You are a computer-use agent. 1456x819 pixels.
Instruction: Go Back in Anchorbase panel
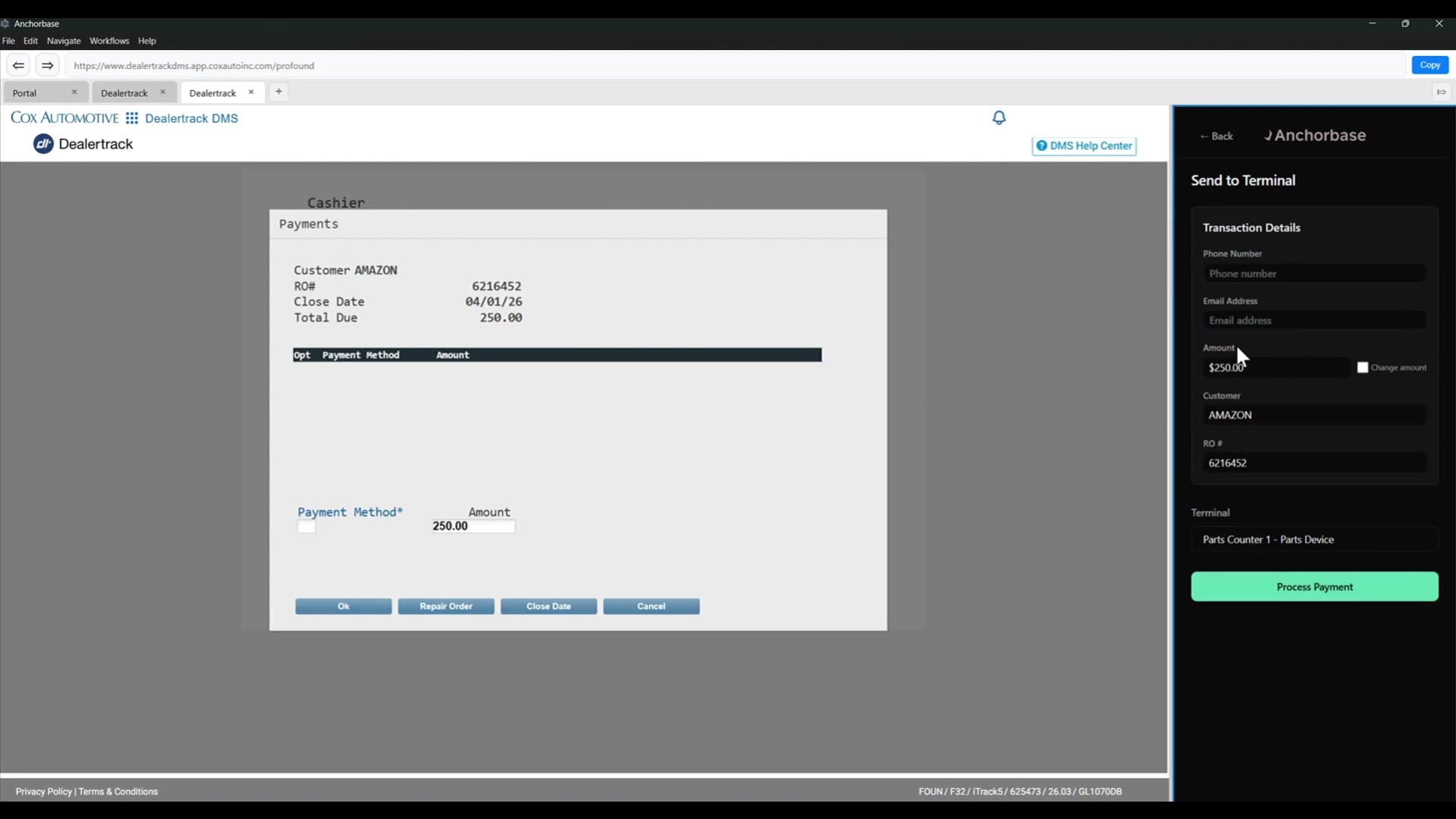click(1216, 136)
